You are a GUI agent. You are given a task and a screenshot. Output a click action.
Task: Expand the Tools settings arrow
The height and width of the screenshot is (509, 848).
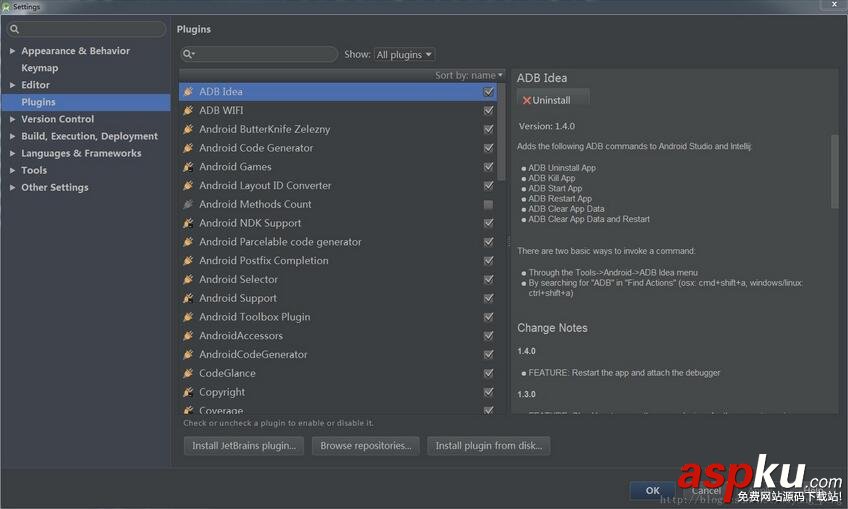pos(12,170)
